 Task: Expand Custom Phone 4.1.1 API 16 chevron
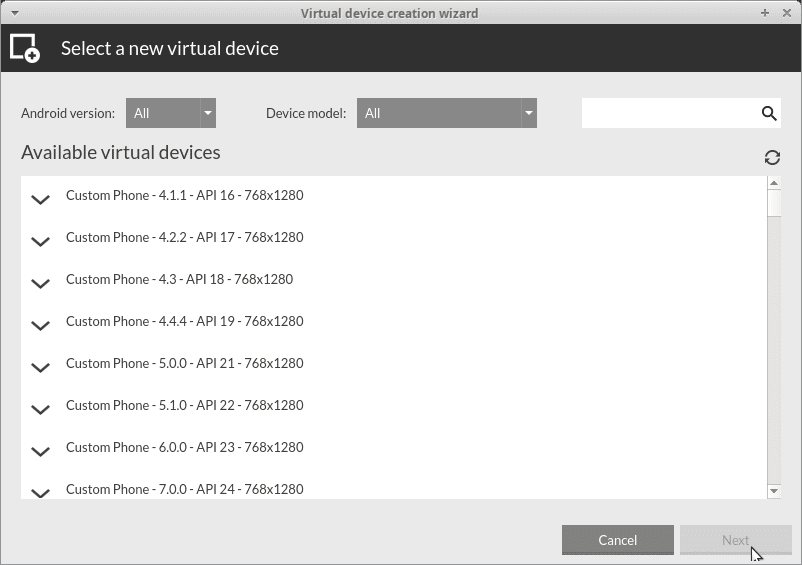[40, 199]
